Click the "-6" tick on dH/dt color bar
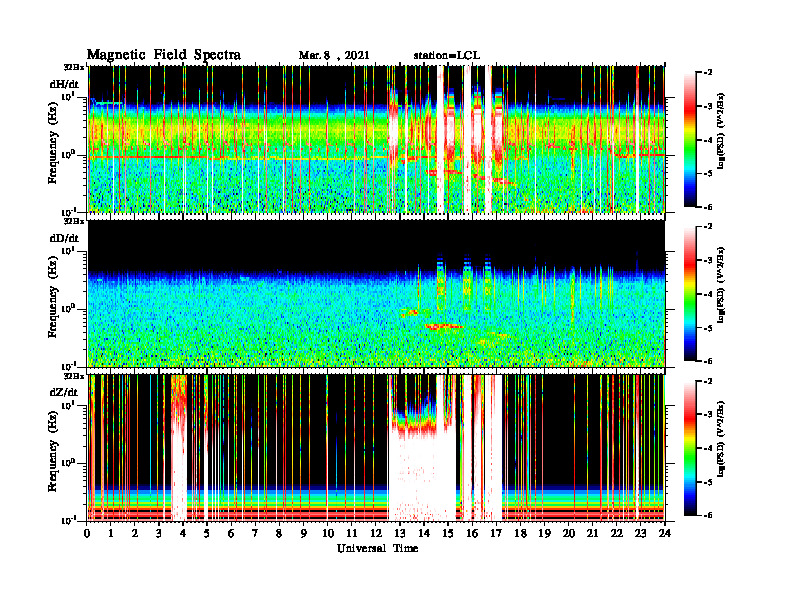 coord(707,207)
